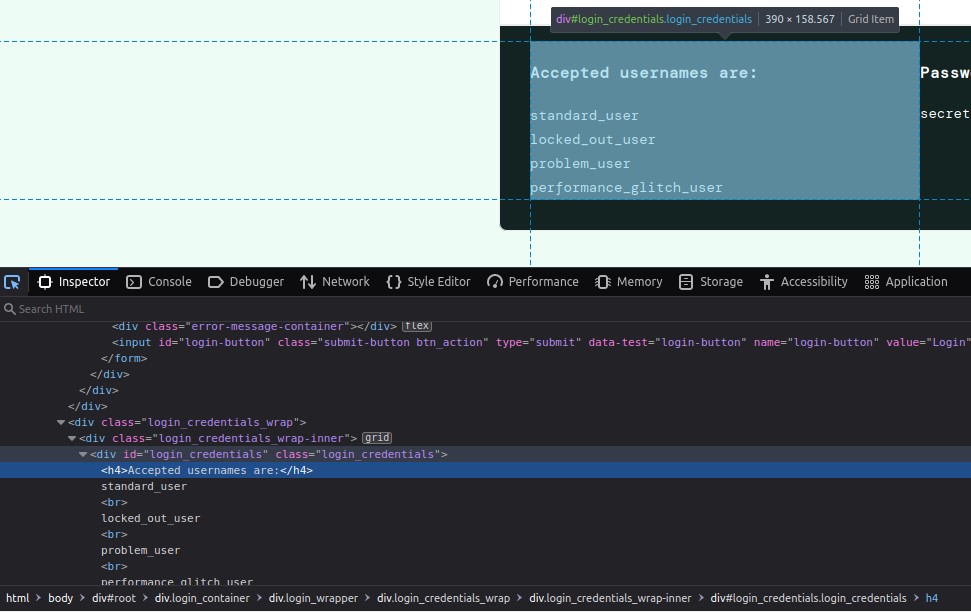Viewport: 971px width, 612px height.
Task: Open the Performance panel
Action: pyautogui.click(x=533, y=282)
